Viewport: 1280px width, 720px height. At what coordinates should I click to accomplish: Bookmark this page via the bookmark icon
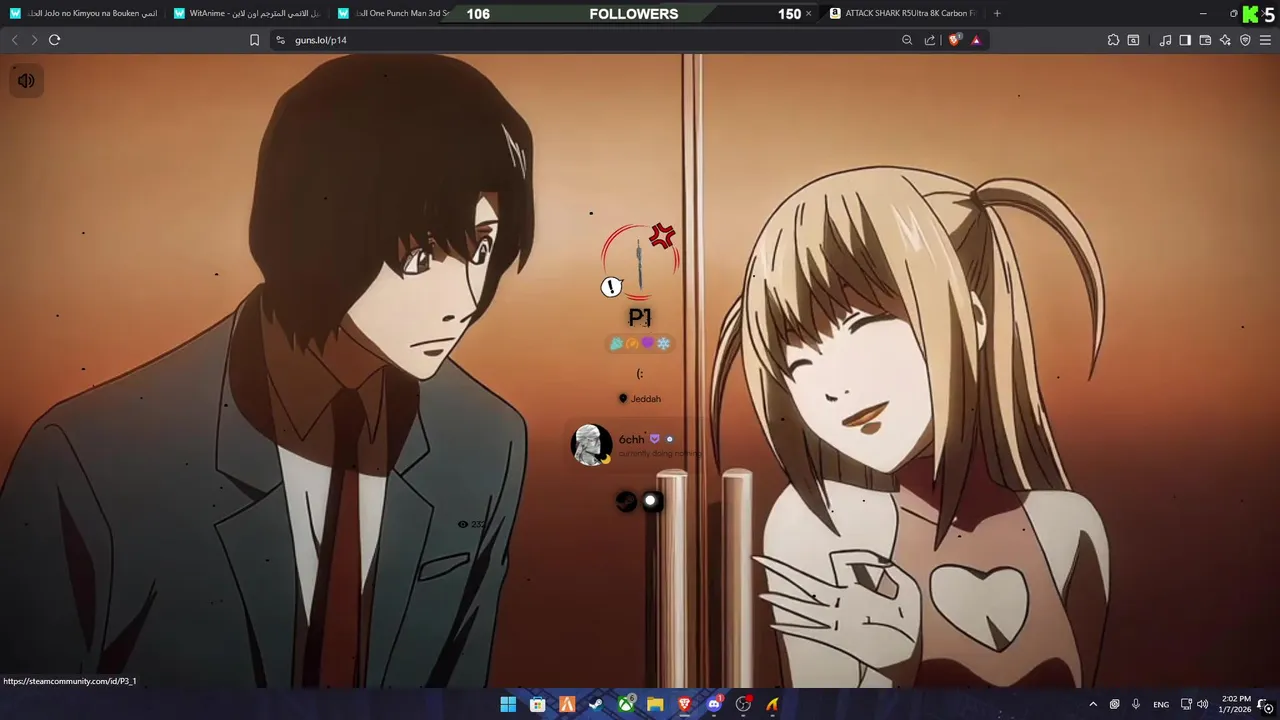(254, 40)
